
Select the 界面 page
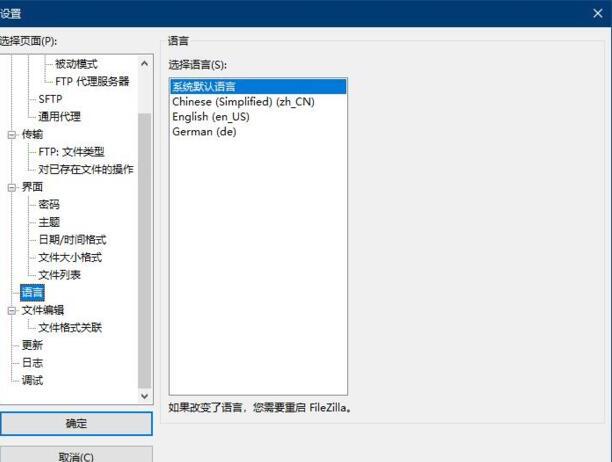pyautogui.click(x=32, y=187)
